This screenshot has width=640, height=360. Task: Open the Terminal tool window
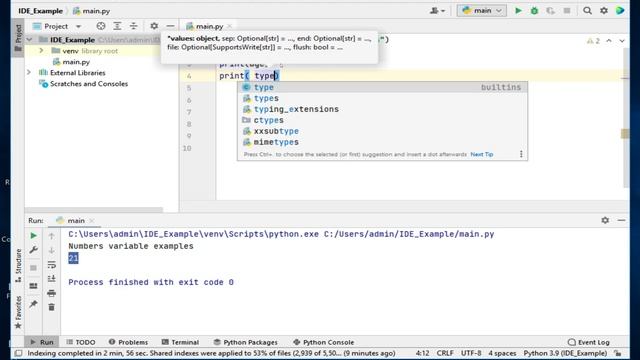[x=180, y=342]
